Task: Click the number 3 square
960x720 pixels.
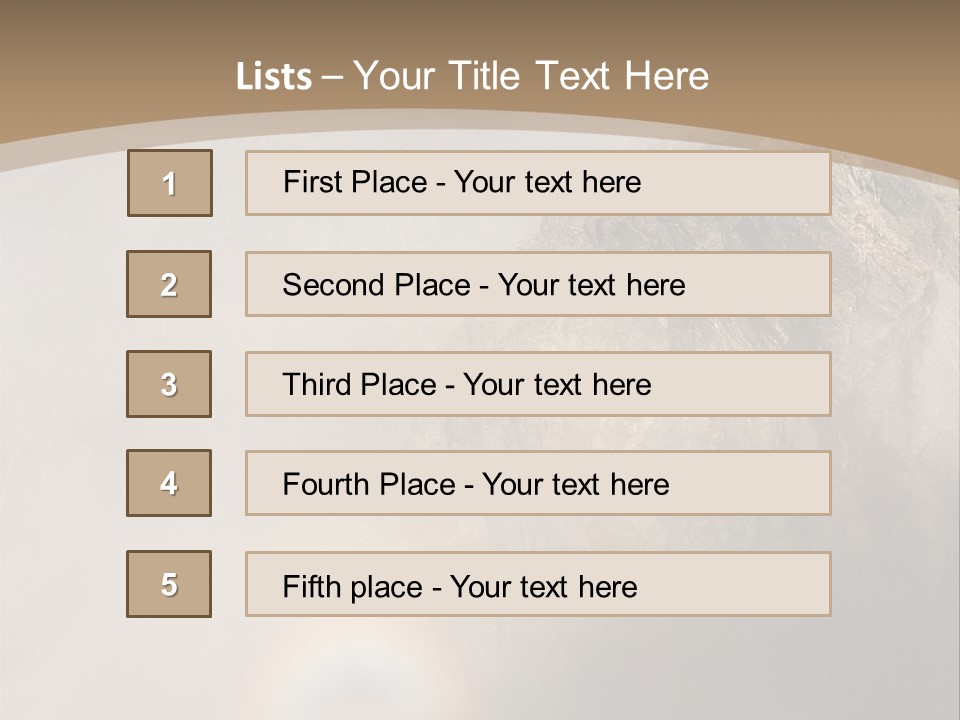Action: [169, 384]
